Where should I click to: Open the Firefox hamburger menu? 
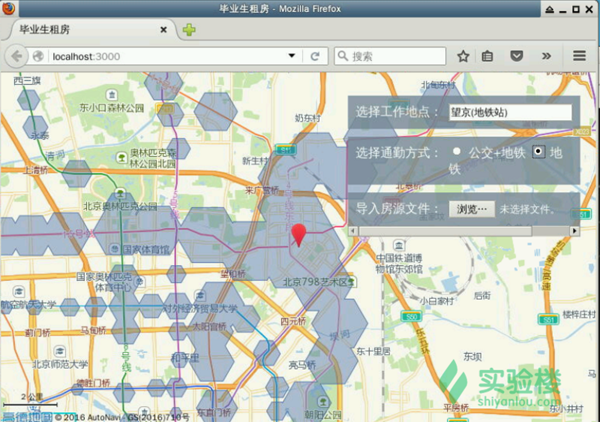(x=579, y=57)
